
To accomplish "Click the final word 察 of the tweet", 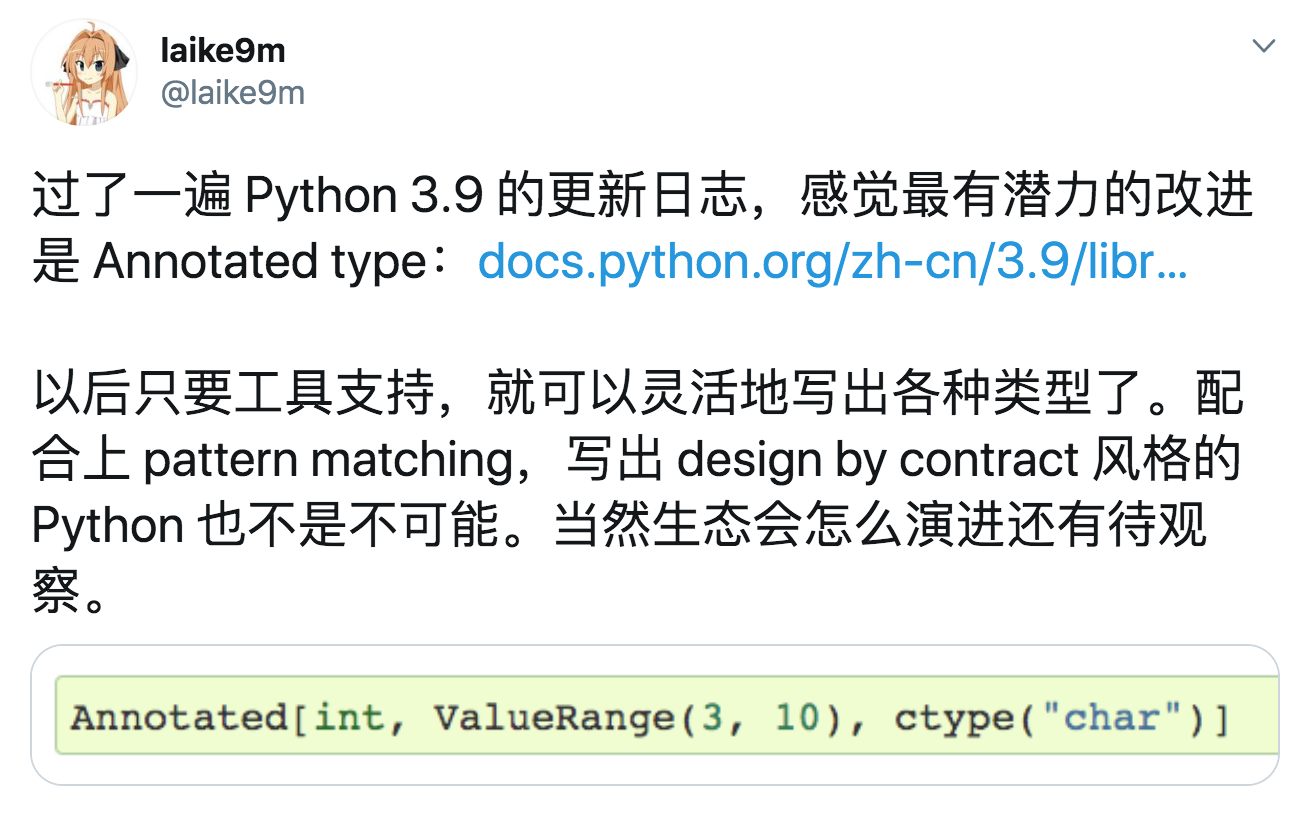I will click(x=55, y=592).
